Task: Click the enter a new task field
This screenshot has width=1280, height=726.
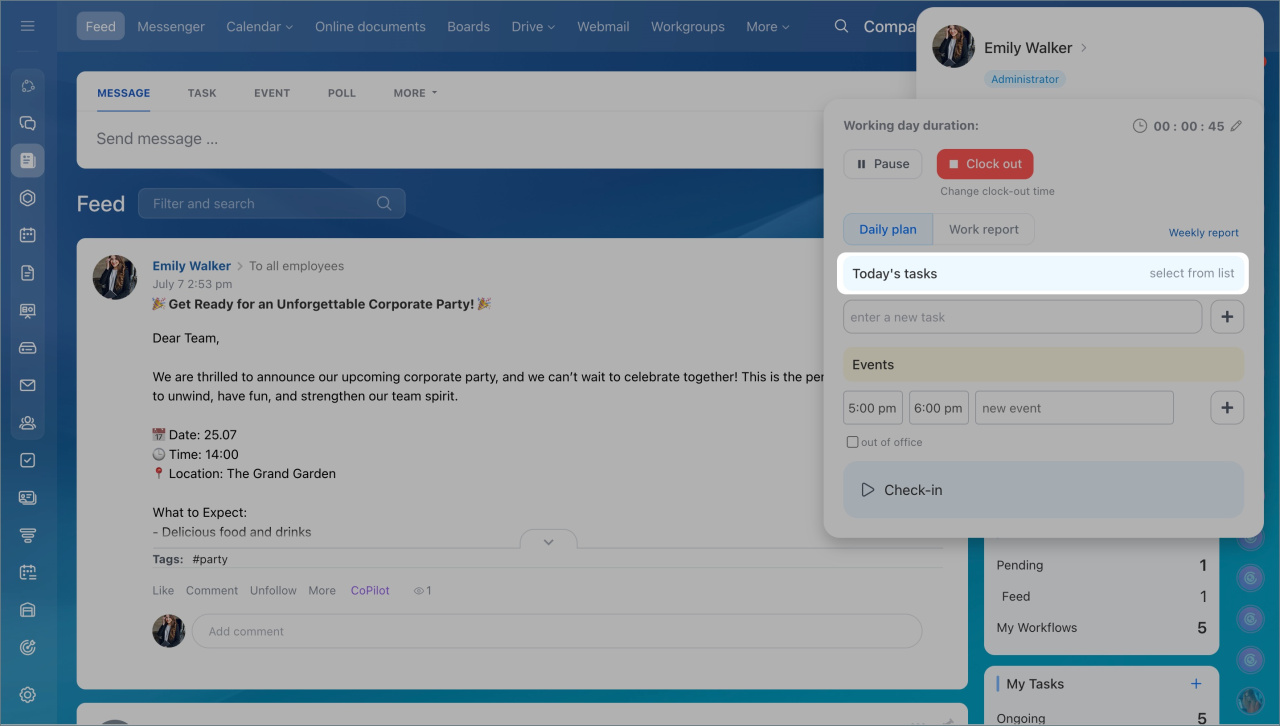Action: pos(1021,317)
